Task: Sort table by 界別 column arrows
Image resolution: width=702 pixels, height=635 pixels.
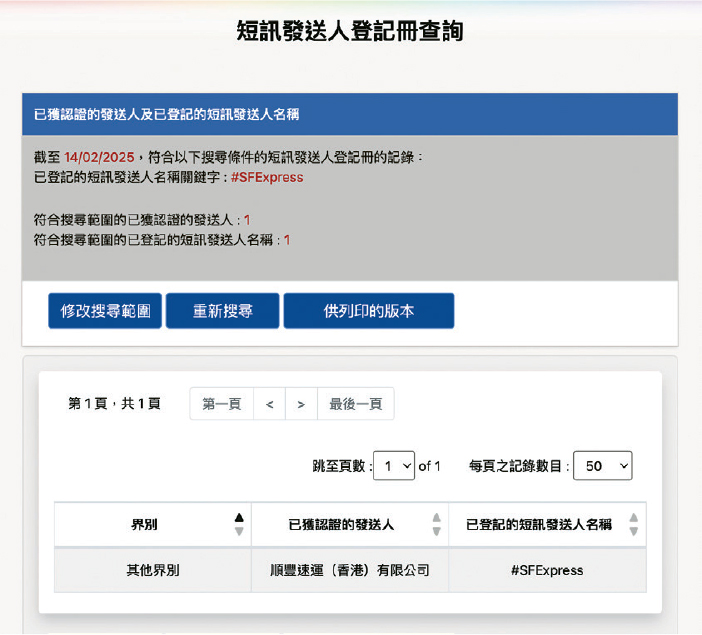Action: (239, 524)
